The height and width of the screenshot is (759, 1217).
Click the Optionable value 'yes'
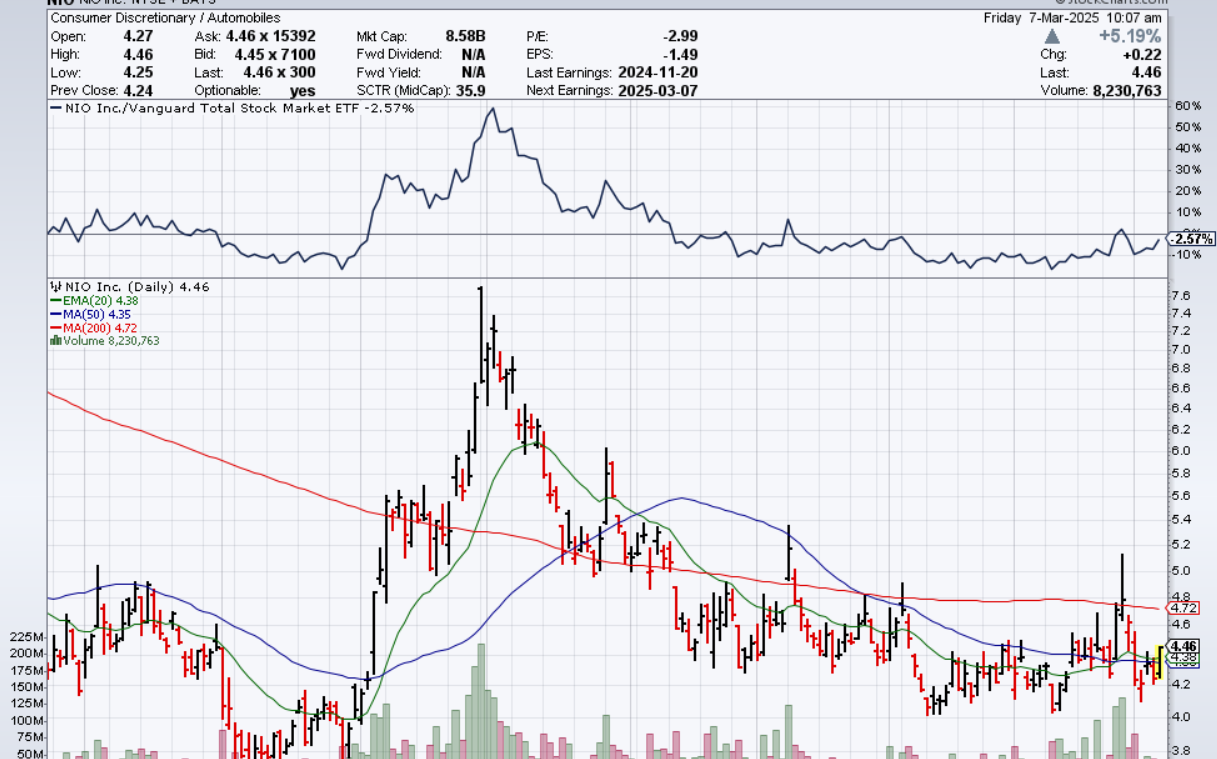(x=303, y=91)
